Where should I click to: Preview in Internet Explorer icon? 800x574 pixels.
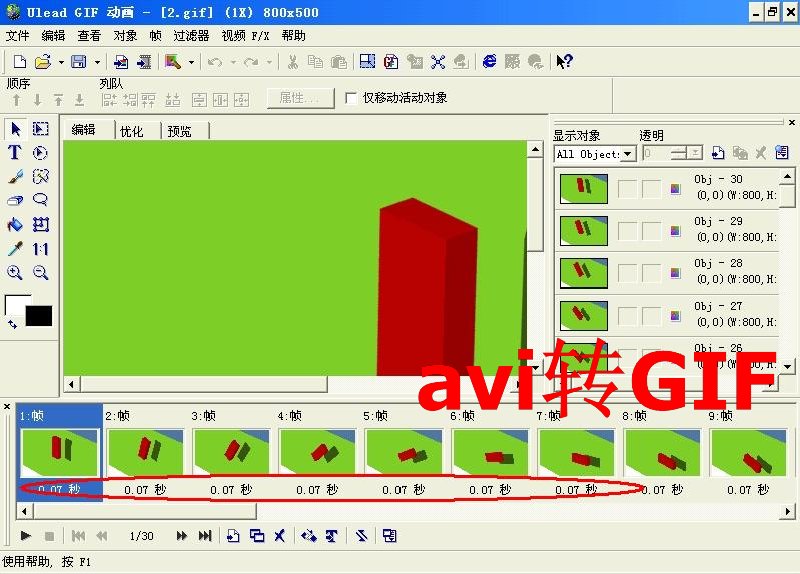(x=489, y=62)
